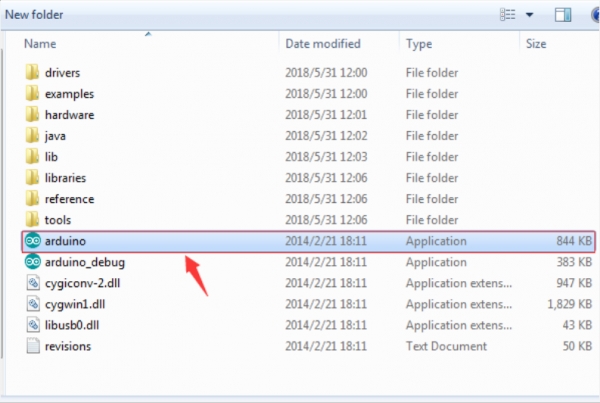Viewport: 600px width, 403px height.
Task: Click the arduino application icon
Action: tap(33, 241)
